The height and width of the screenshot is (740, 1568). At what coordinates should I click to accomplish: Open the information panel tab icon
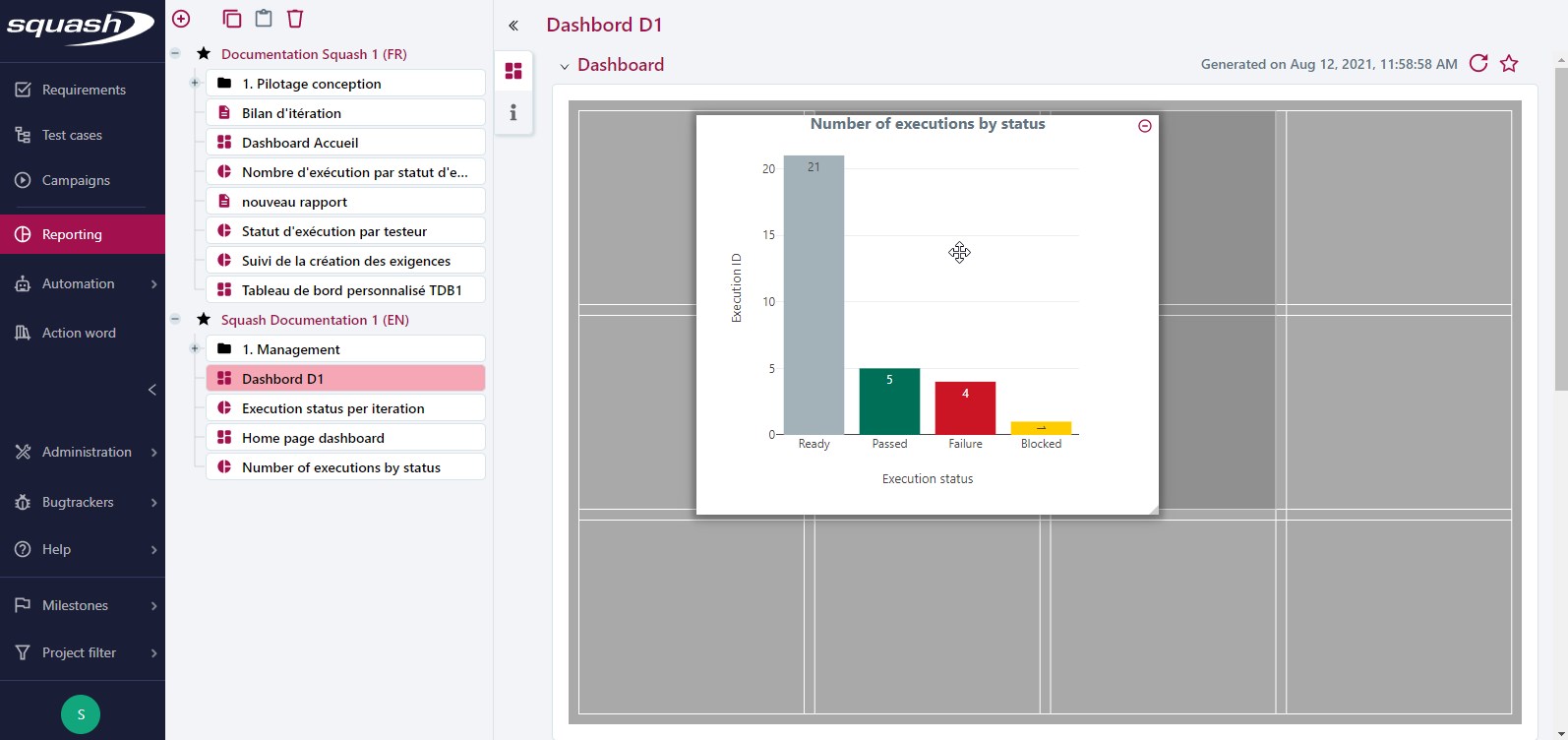tap(513, 113)
